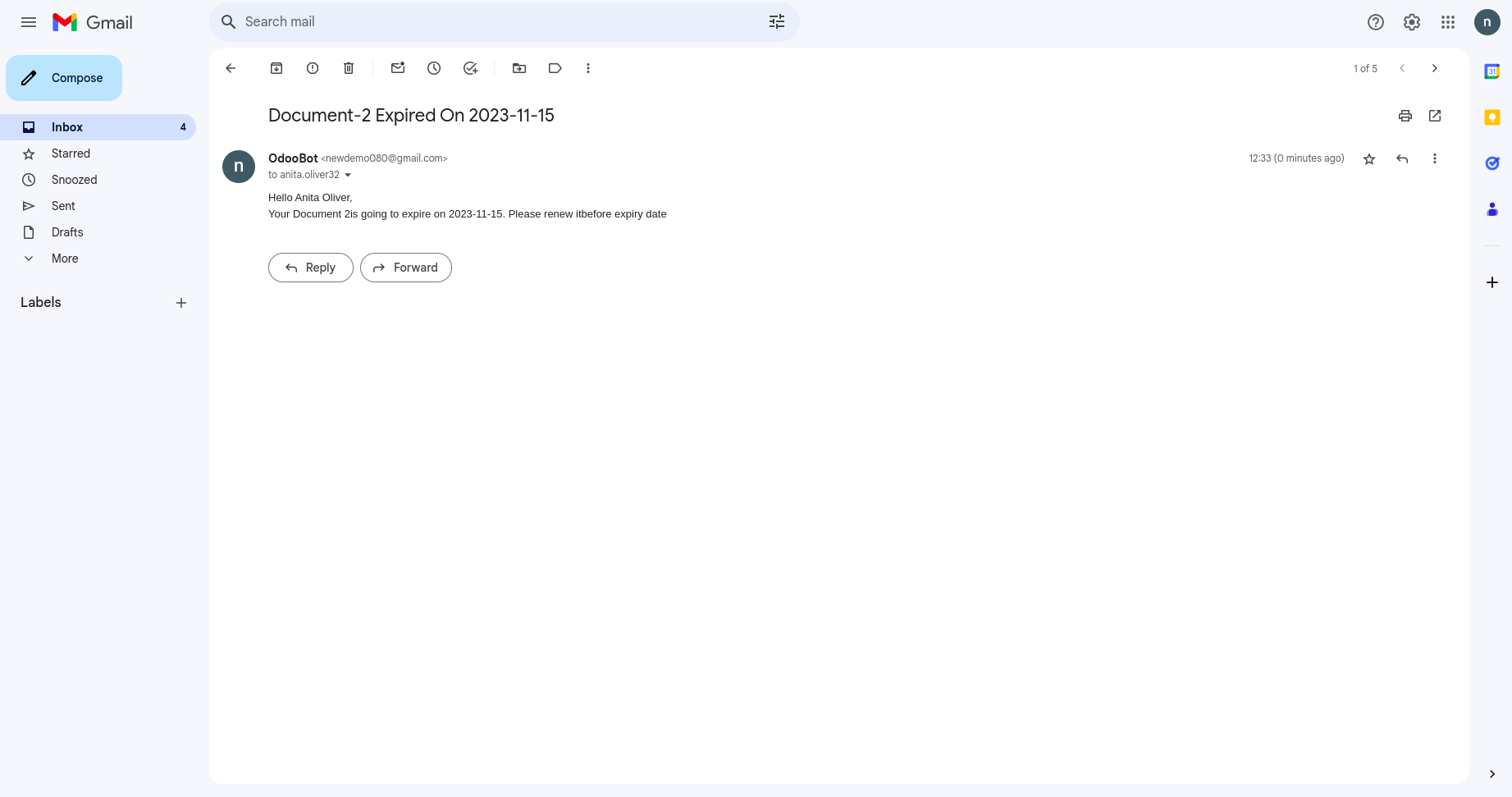Open Google Tasks side panel
The height and width of the screenshot is (797, 1512).
(1492, 163)
